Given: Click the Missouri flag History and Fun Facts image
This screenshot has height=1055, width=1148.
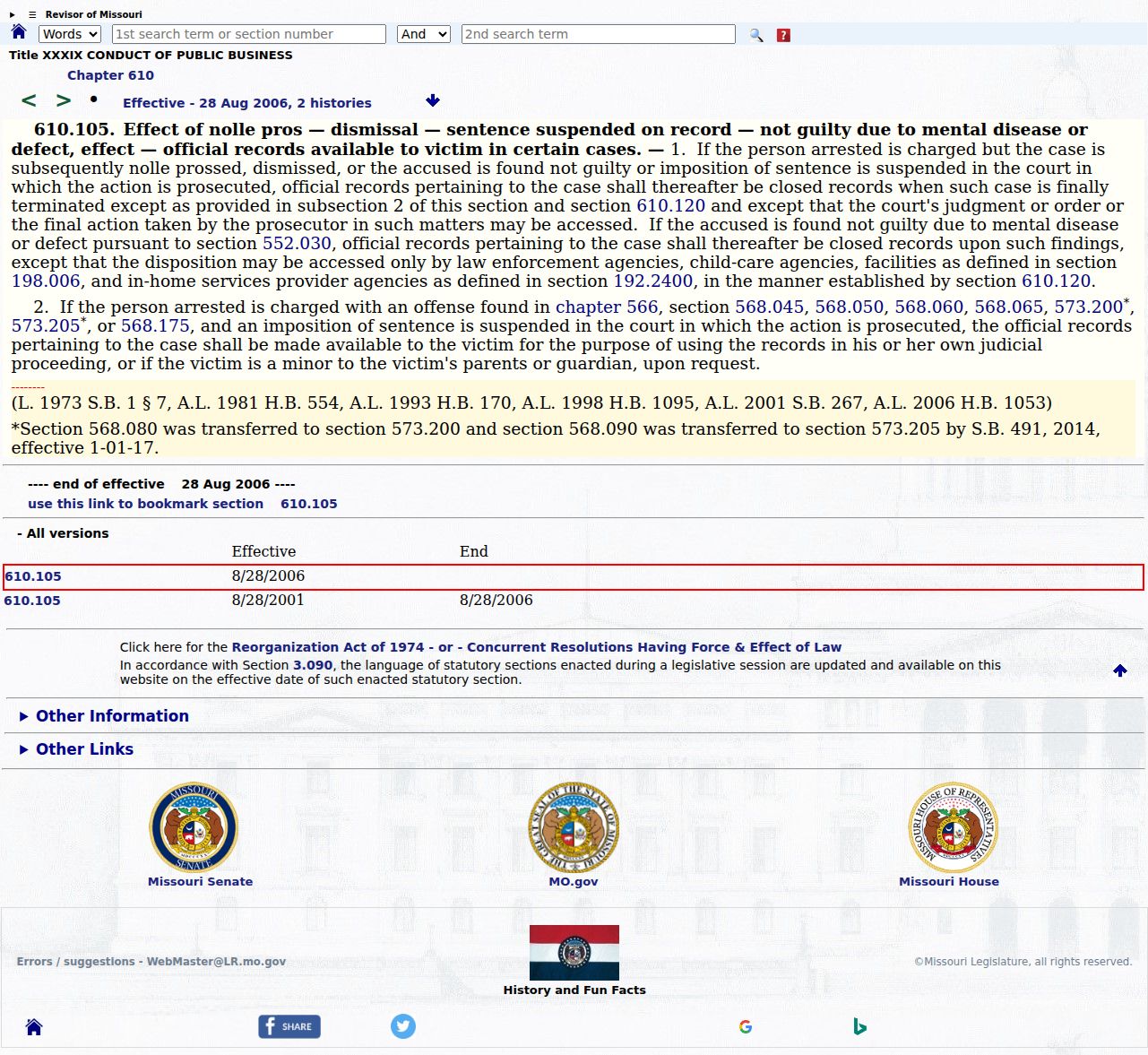Looking at the screenshot, I should click(574, 952).
